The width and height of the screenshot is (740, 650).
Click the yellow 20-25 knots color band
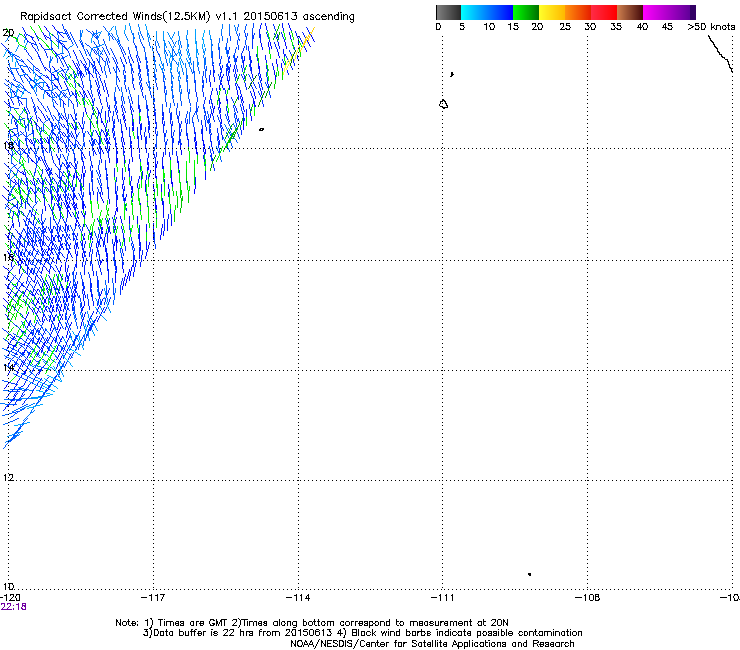pyautogui.click(x=552, y=12)
